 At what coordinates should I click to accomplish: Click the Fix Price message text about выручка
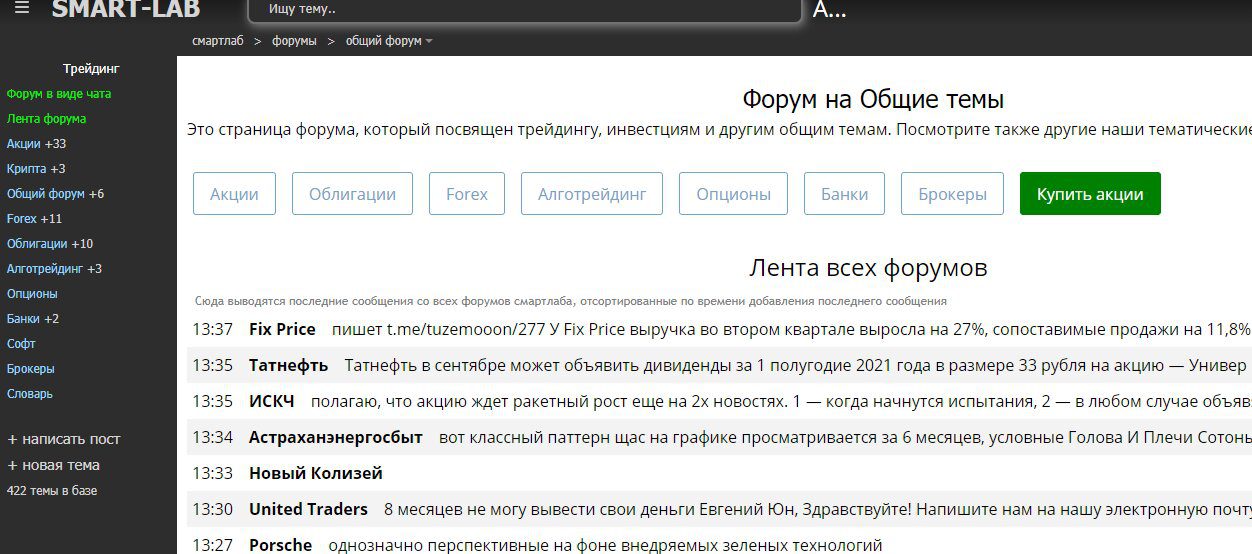coord(791,329)
